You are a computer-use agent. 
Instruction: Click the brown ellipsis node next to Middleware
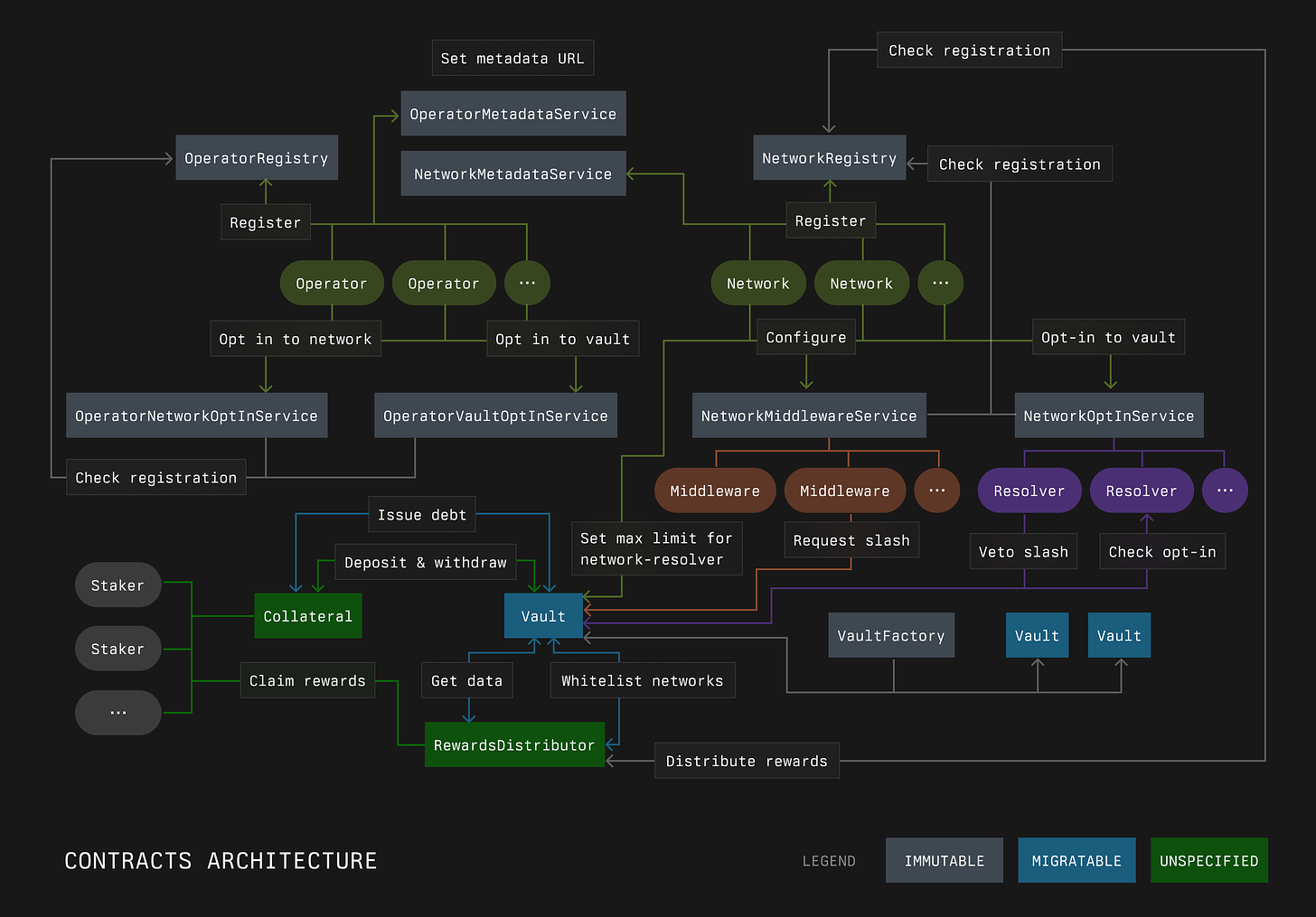point(937,491)
